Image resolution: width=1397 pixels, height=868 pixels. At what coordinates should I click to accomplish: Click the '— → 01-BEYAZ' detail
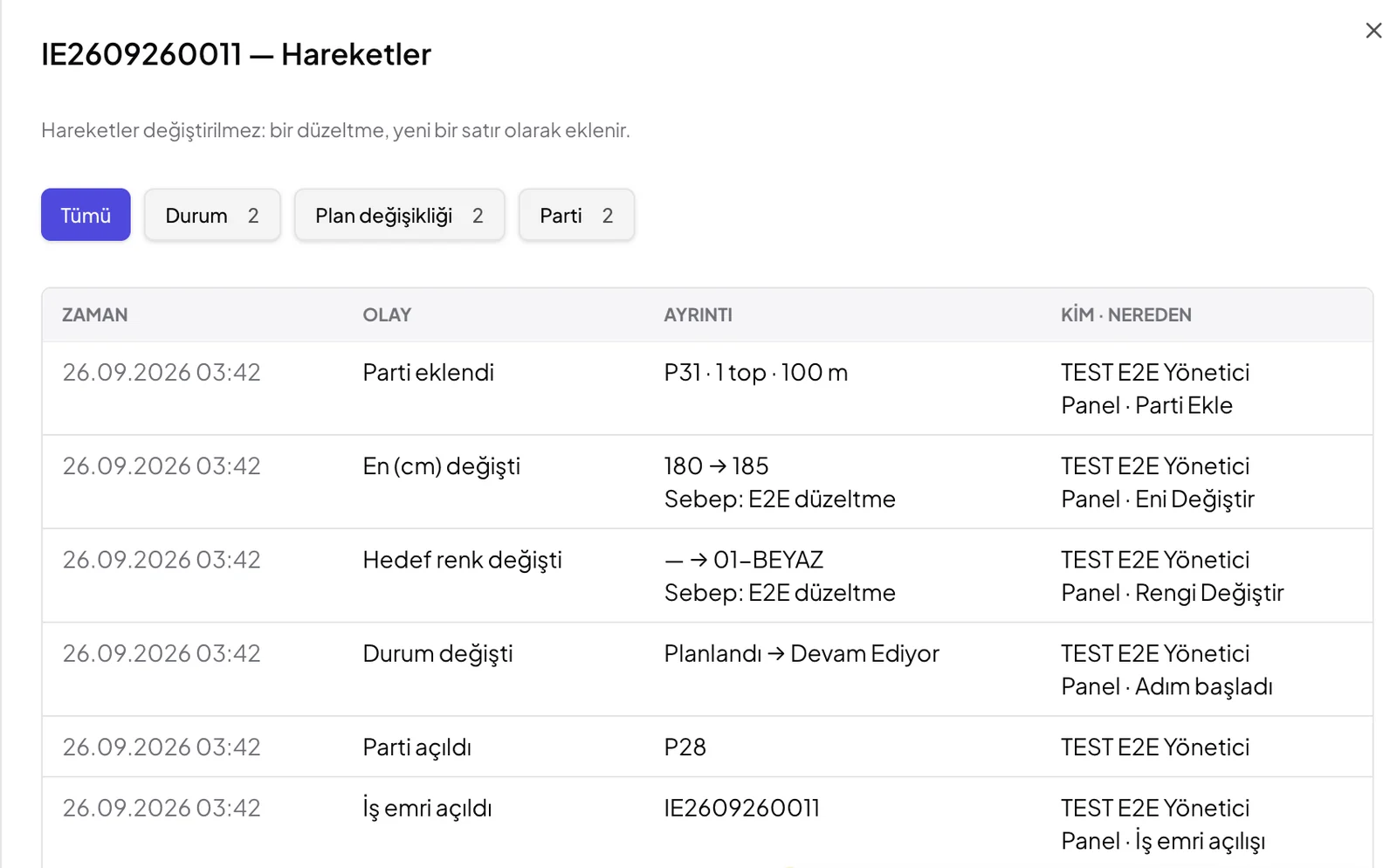(743, 560)
